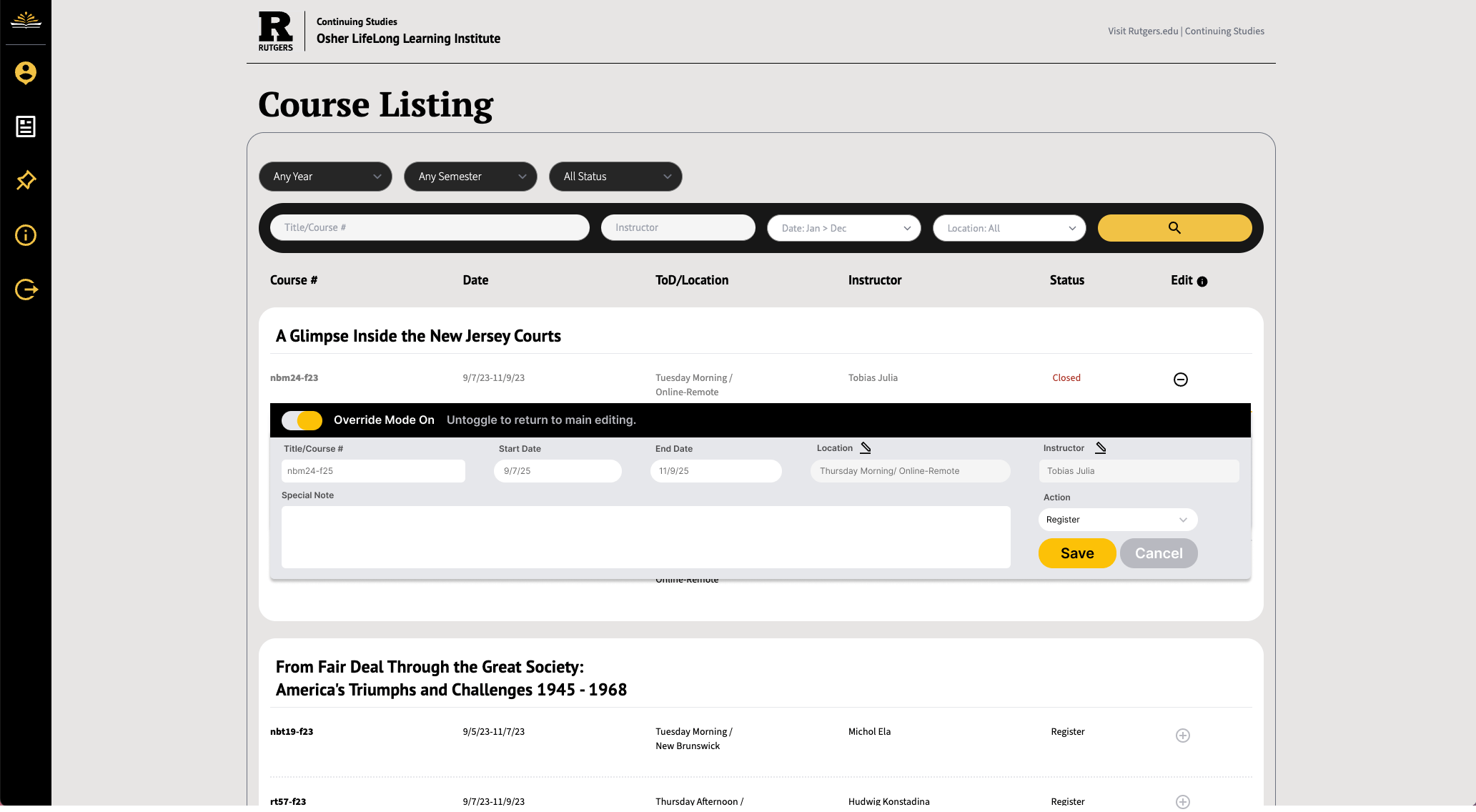Select the course listing document icon in sidebar
The height and width of the screenshot is (812, 1476).
pos(26,127)
